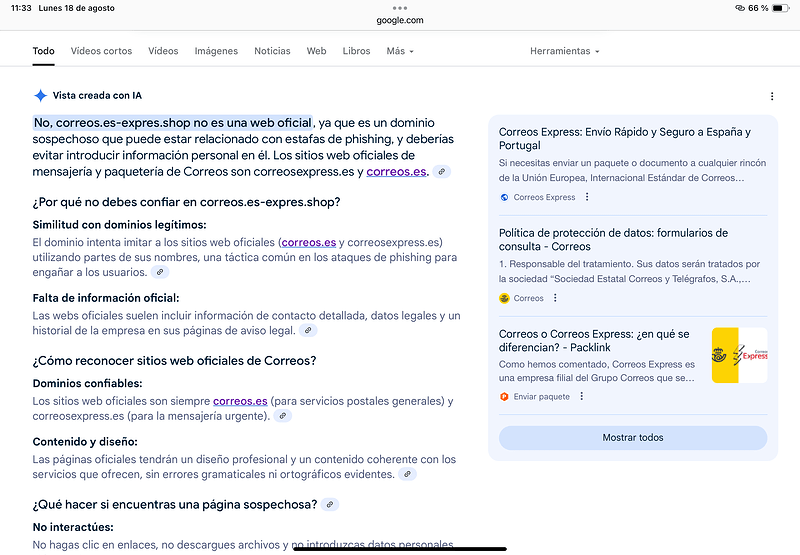Switch to Noticias tab

pos(272,51)
